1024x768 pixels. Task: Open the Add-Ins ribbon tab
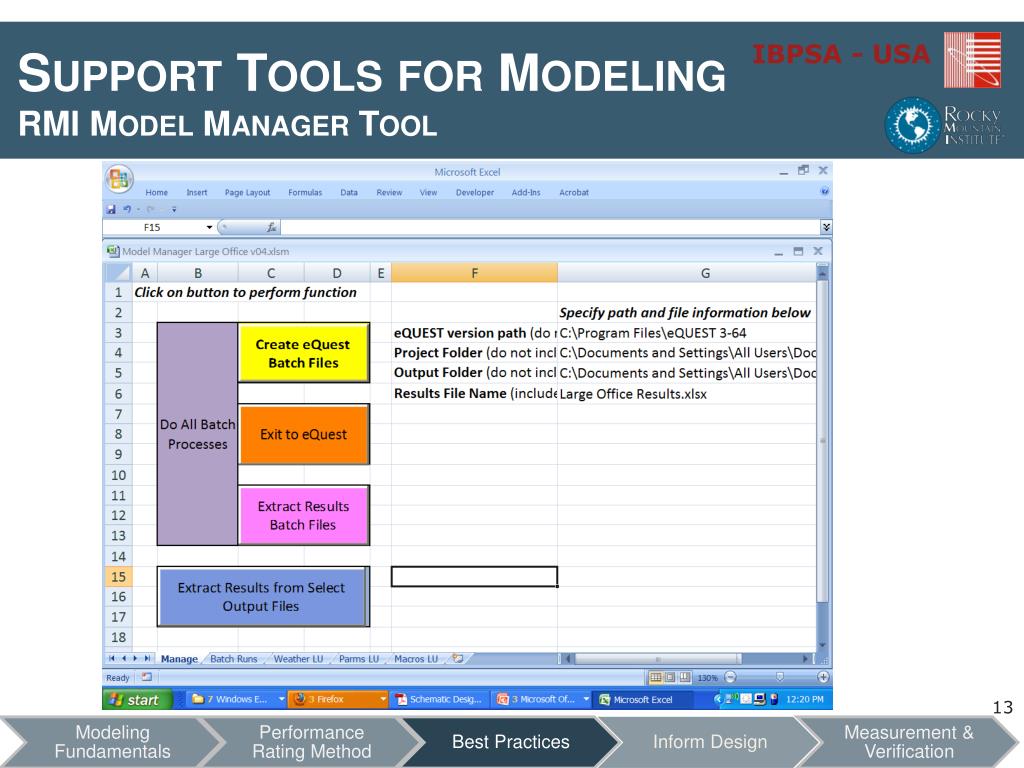tap(526, 193)
